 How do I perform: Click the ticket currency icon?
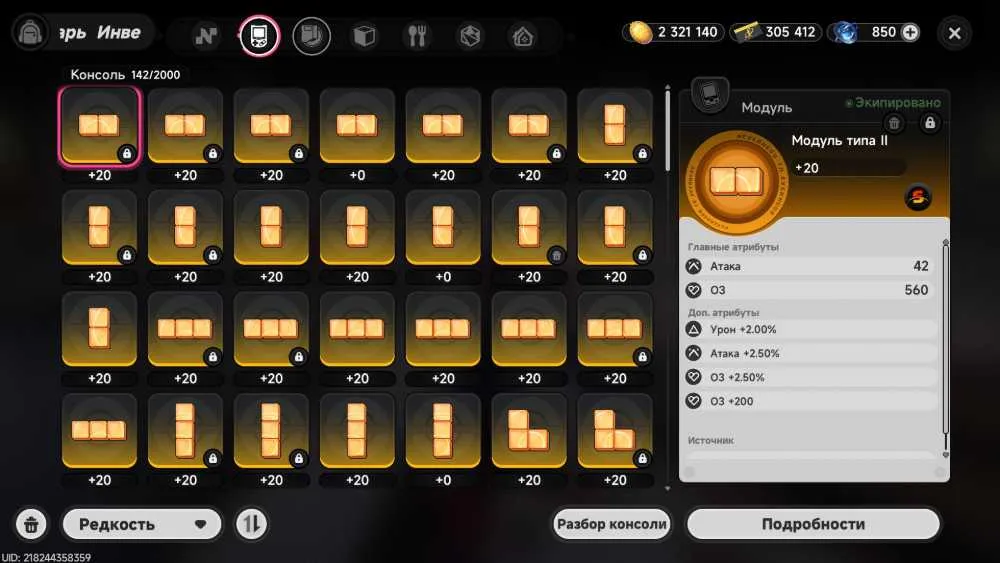click(x=746, y=32)
